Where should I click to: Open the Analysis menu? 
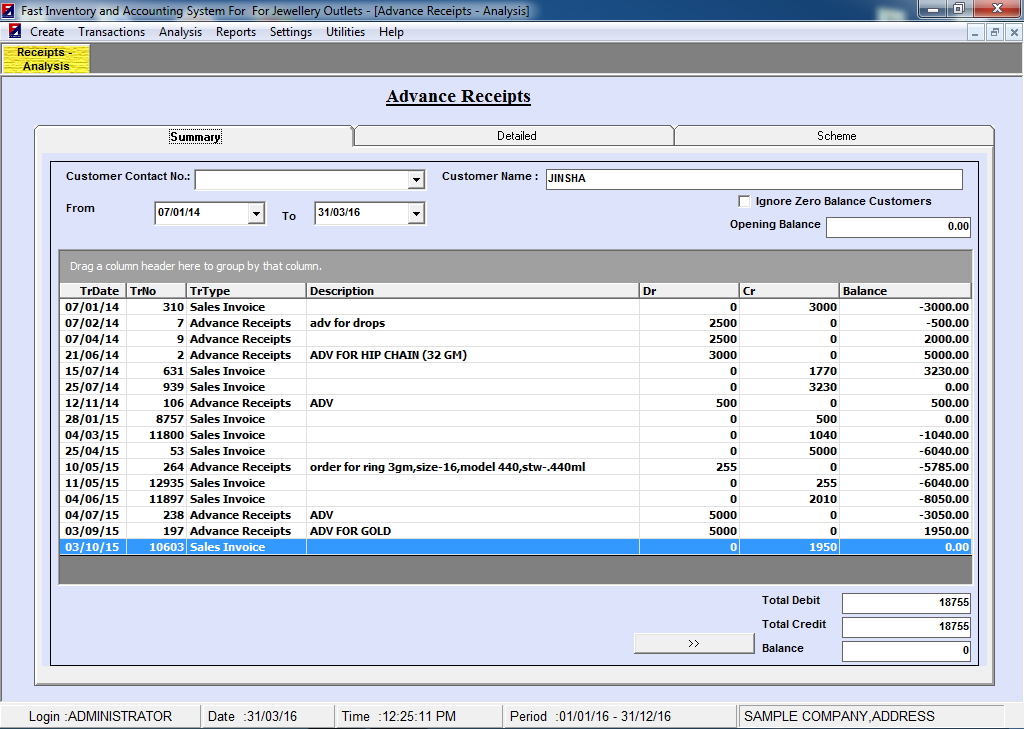(180, 32)
